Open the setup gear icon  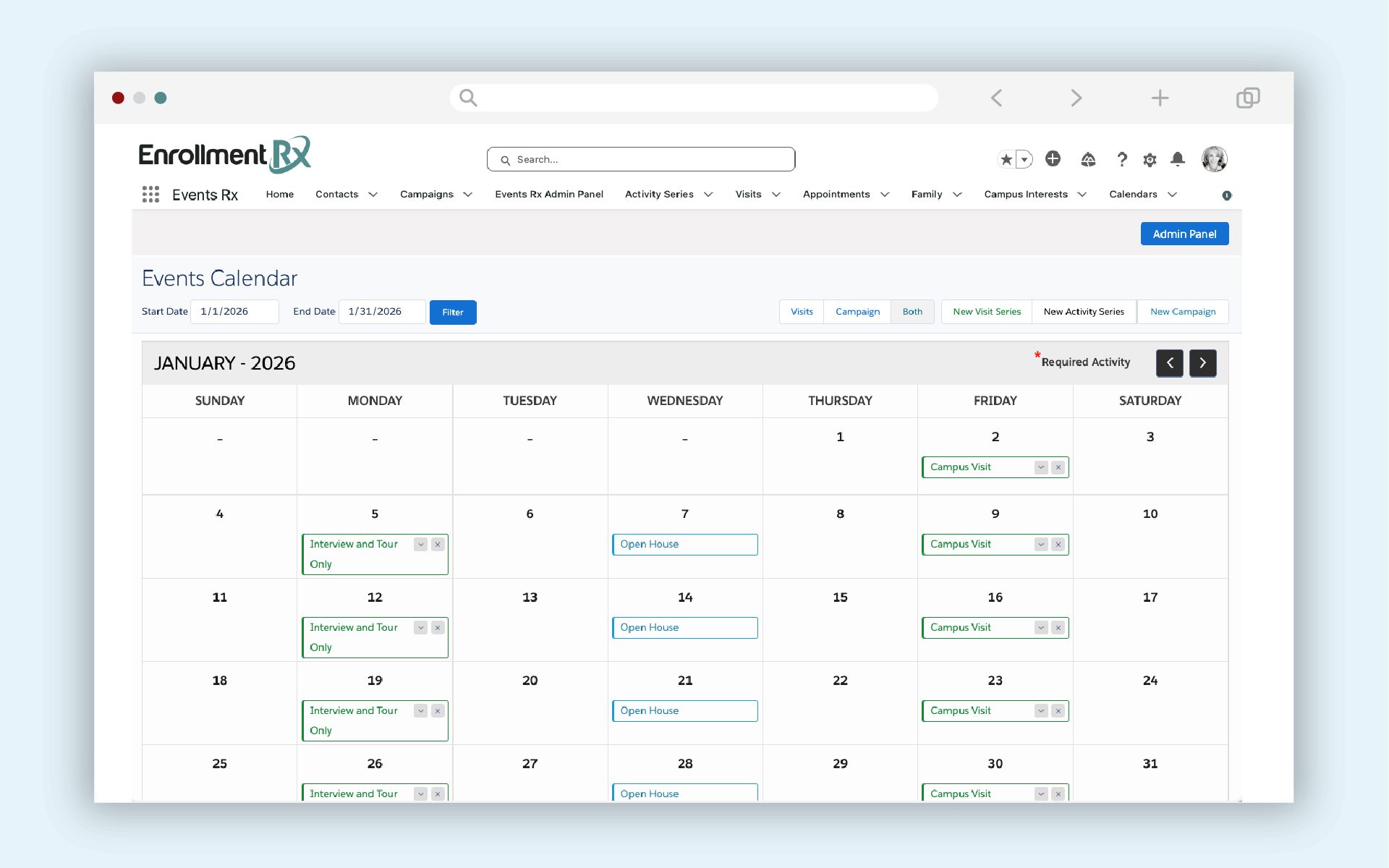tap(1150, 159)
